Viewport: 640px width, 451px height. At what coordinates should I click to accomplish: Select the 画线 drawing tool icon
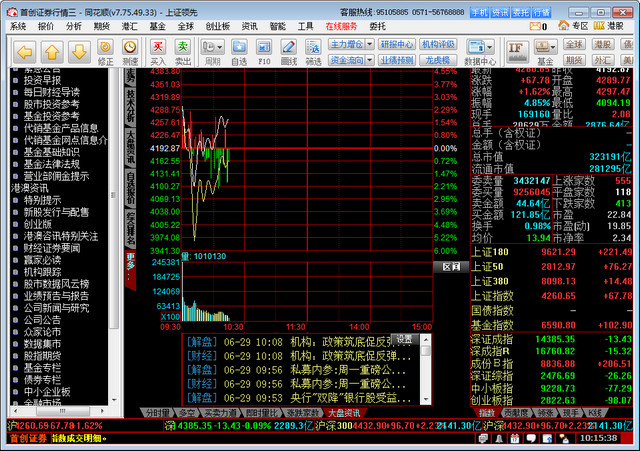(289, 50)
